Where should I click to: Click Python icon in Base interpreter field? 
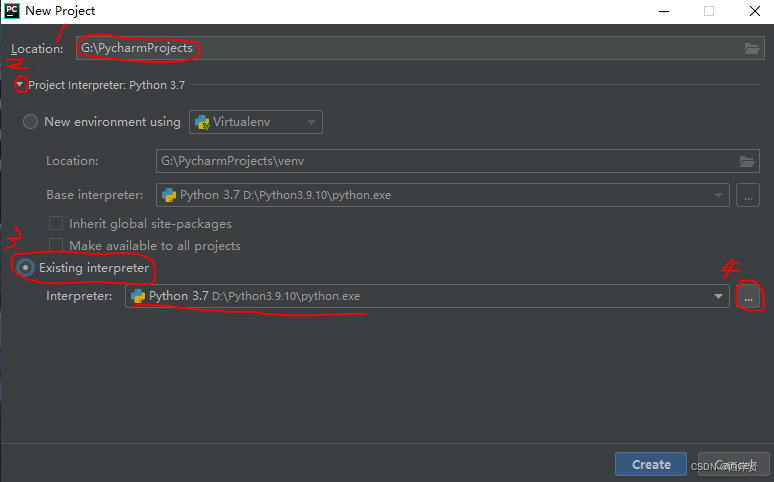coord(169,195)
